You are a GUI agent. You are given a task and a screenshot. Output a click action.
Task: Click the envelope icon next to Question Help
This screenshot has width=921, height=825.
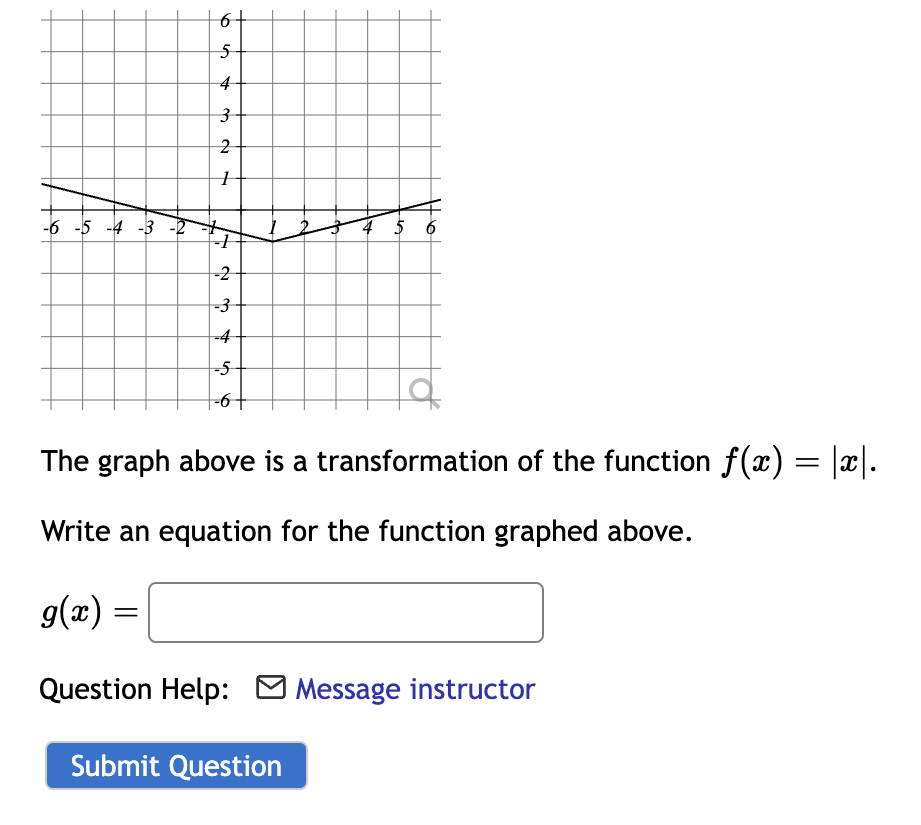(270, 688)
